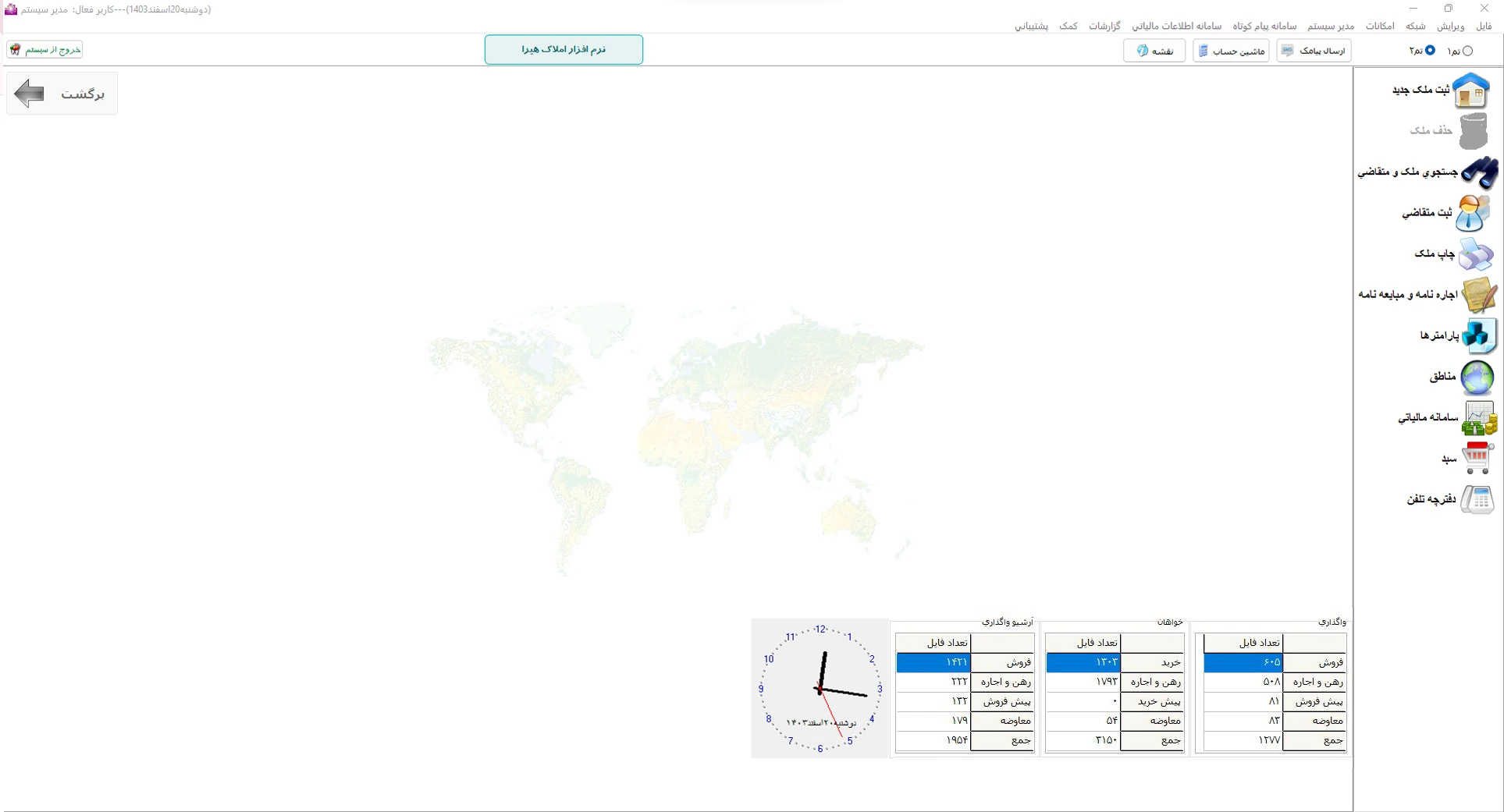The image size is (1504, 812).
Task: Open the System Manager menu (مدیر سیستم)
Action: [1331, 27]
